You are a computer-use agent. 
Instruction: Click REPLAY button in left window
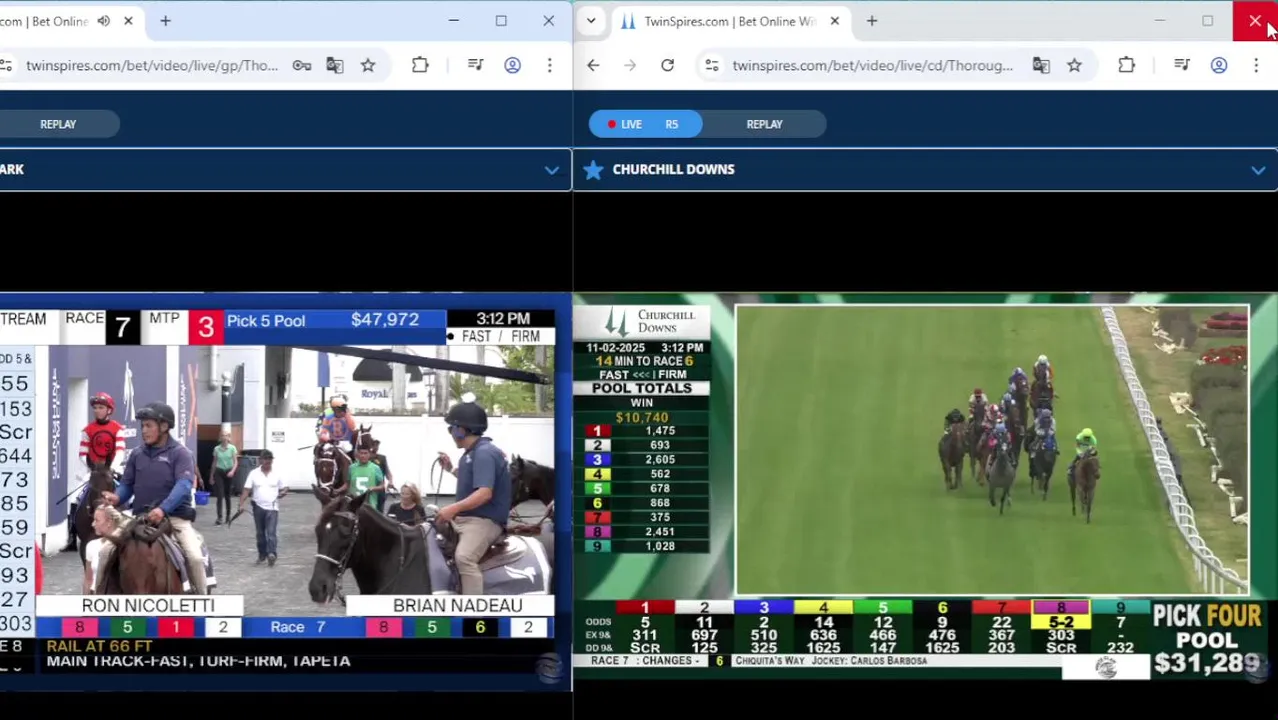(x=58, y=124)
